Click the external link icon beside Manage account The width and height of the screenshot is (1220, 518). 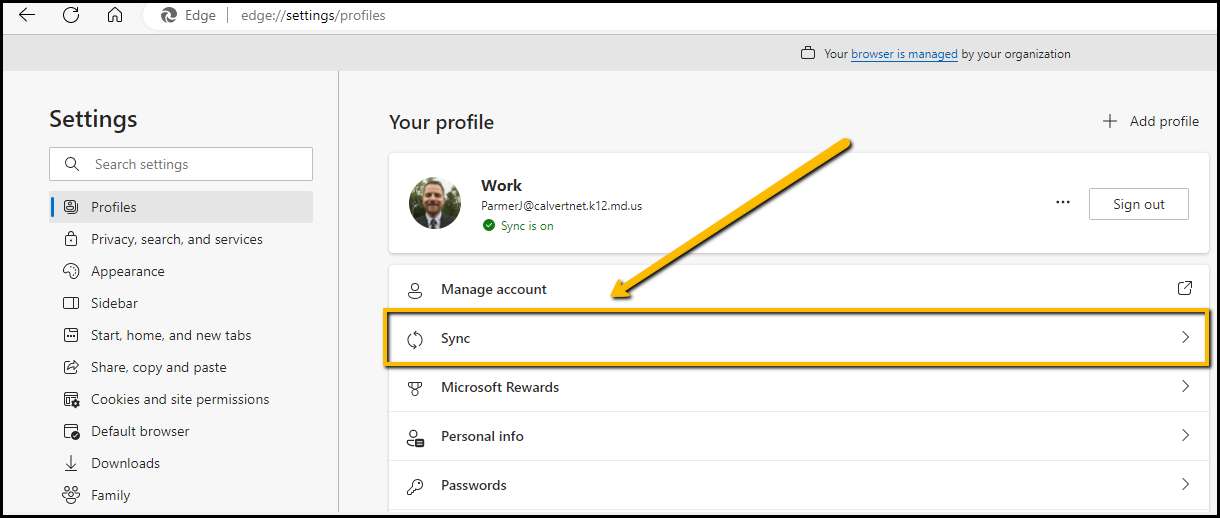pos(1185,288)
